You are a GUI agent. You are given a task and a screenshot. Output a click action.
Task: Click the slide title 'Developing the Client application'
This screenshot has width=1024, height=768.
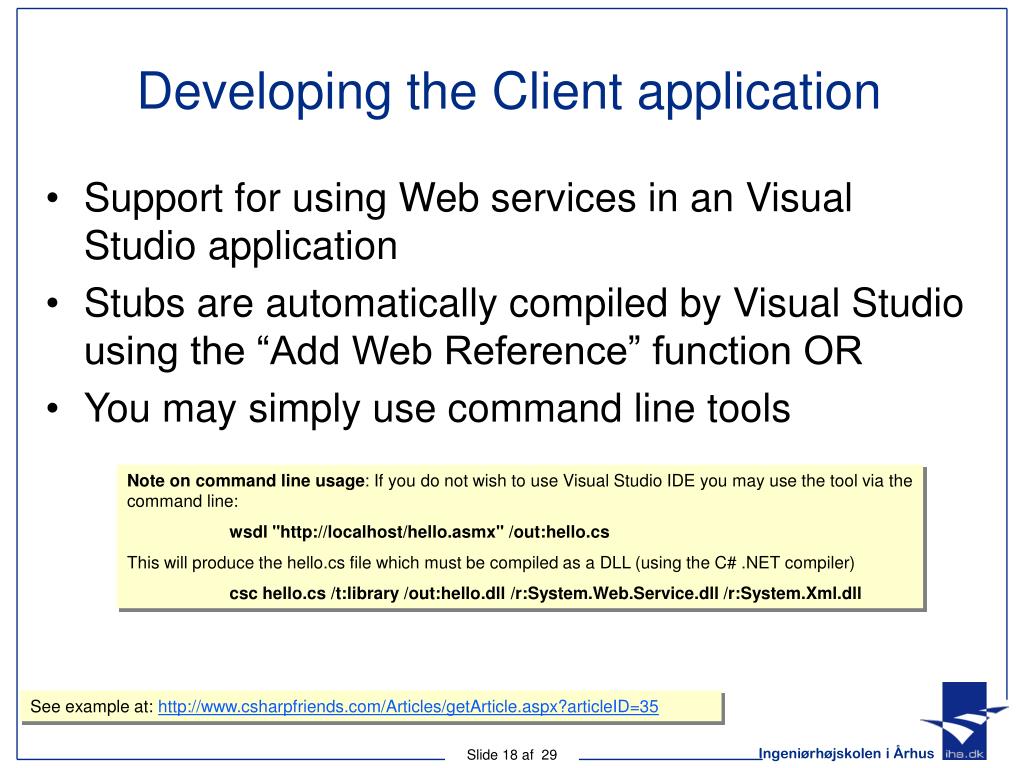(509, 93)
